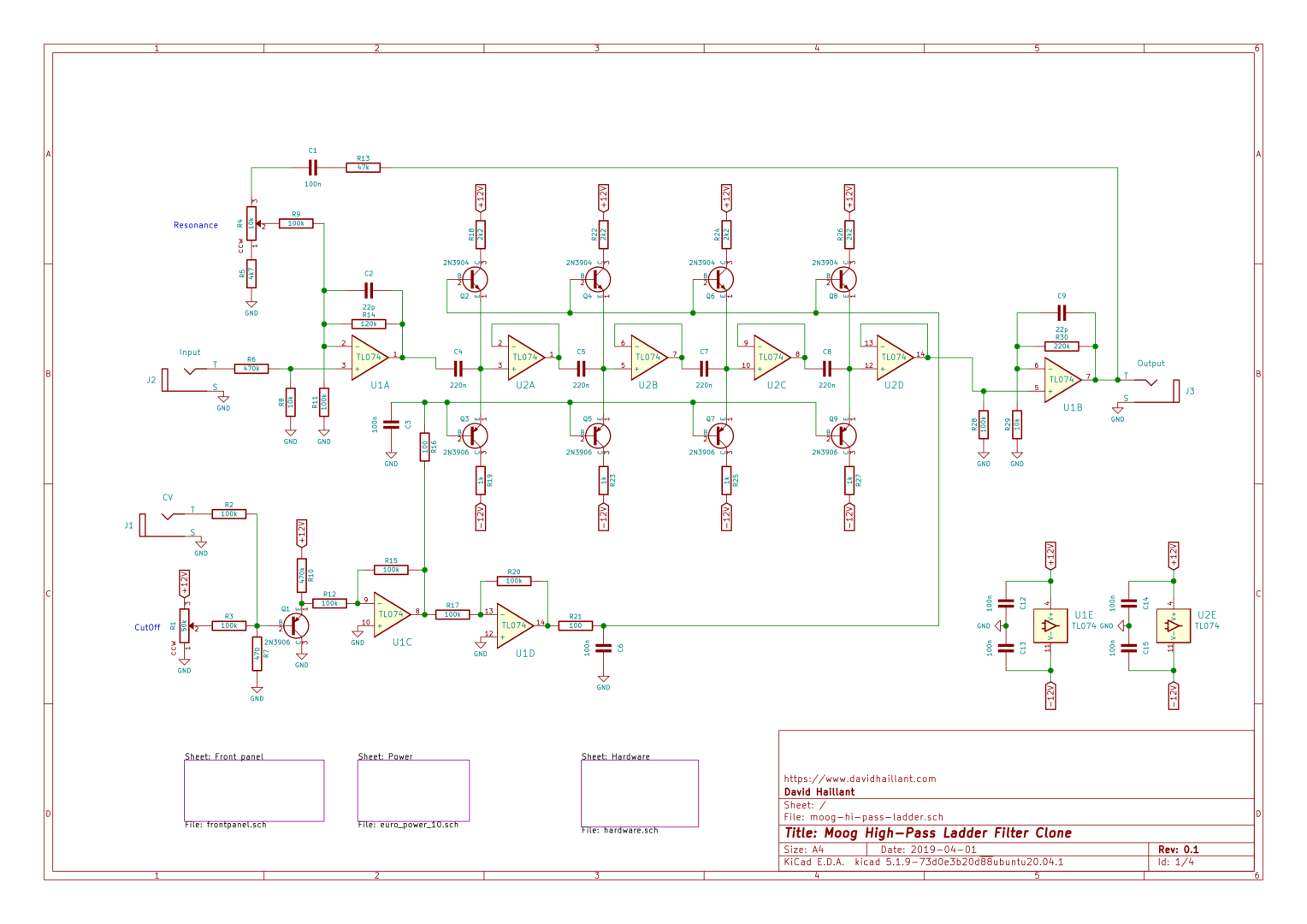Select transistor Q6 2N3904
Screen dimensions: 1307x924
722,279
